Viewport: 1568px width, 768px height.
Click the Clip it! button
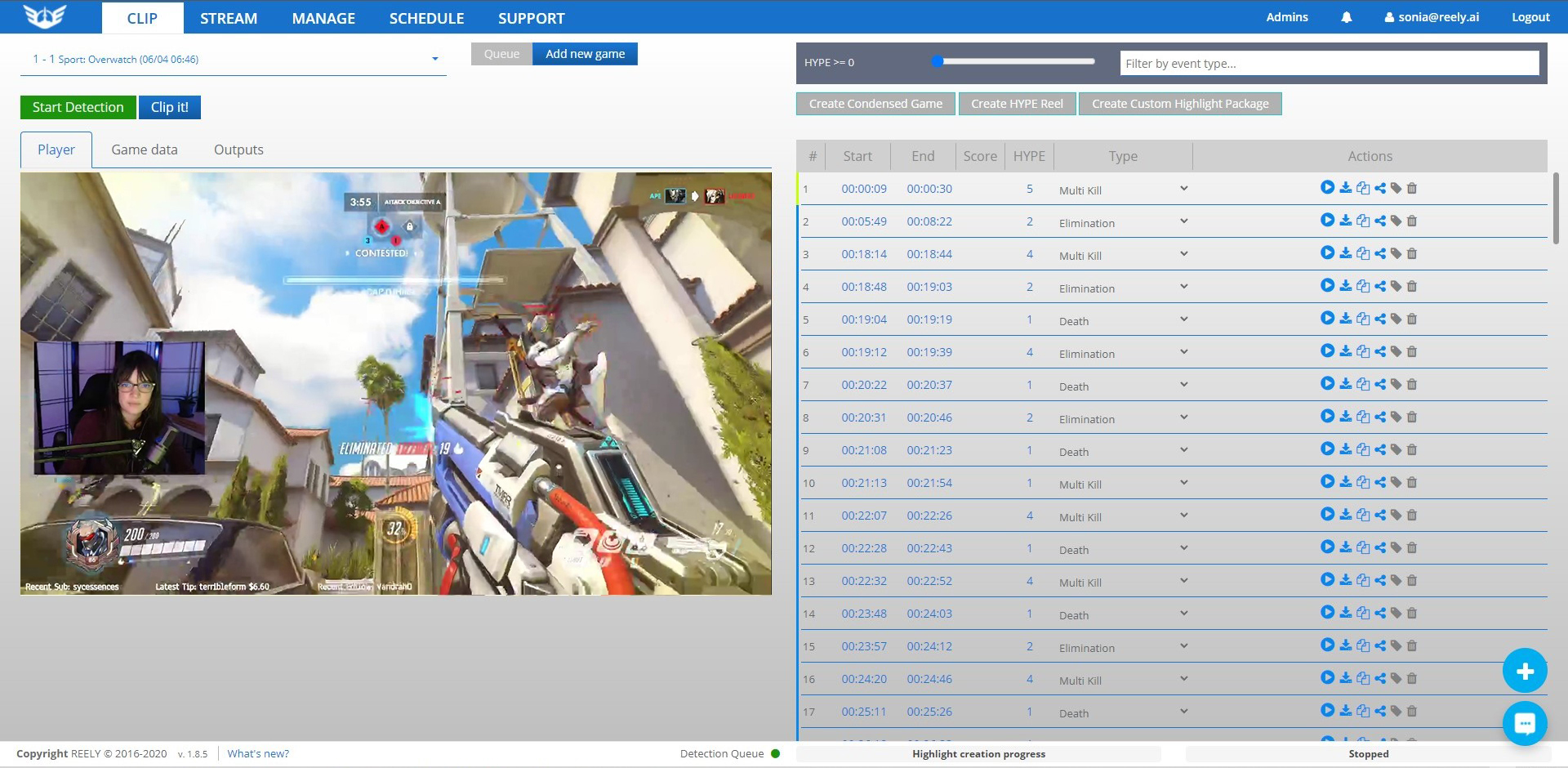(170, 107)
